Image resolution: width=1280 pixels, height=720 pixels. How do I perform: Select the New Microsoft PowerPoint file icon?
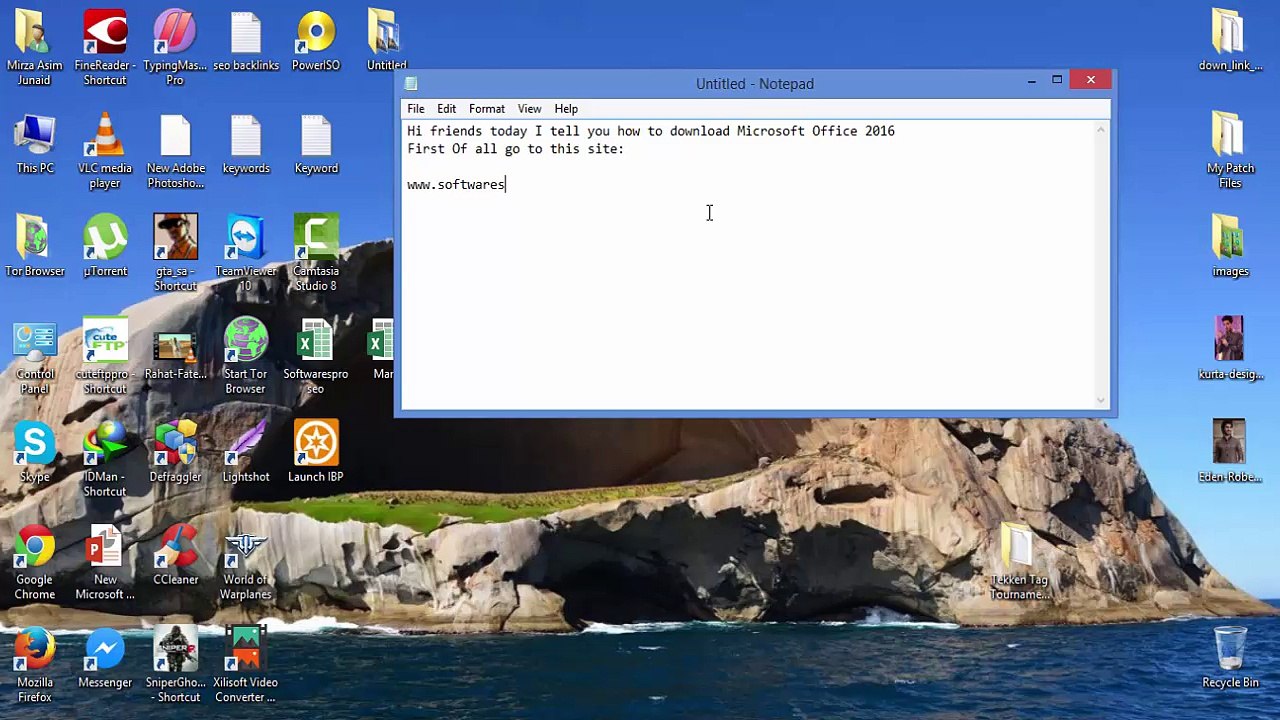click(x=105, y=563)
